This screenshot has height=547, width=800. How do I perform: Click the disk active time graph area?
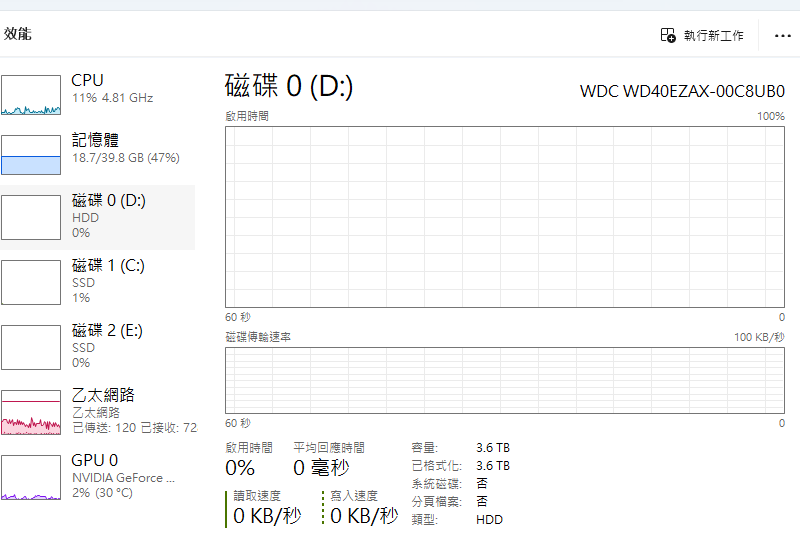(505, 216)
